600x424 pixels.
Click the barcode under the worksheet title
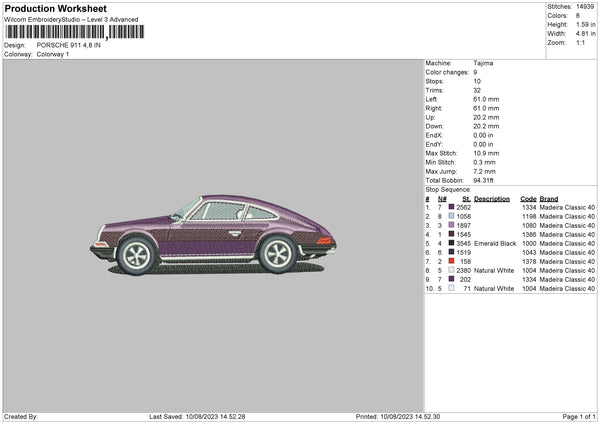[x=72, y=33]
